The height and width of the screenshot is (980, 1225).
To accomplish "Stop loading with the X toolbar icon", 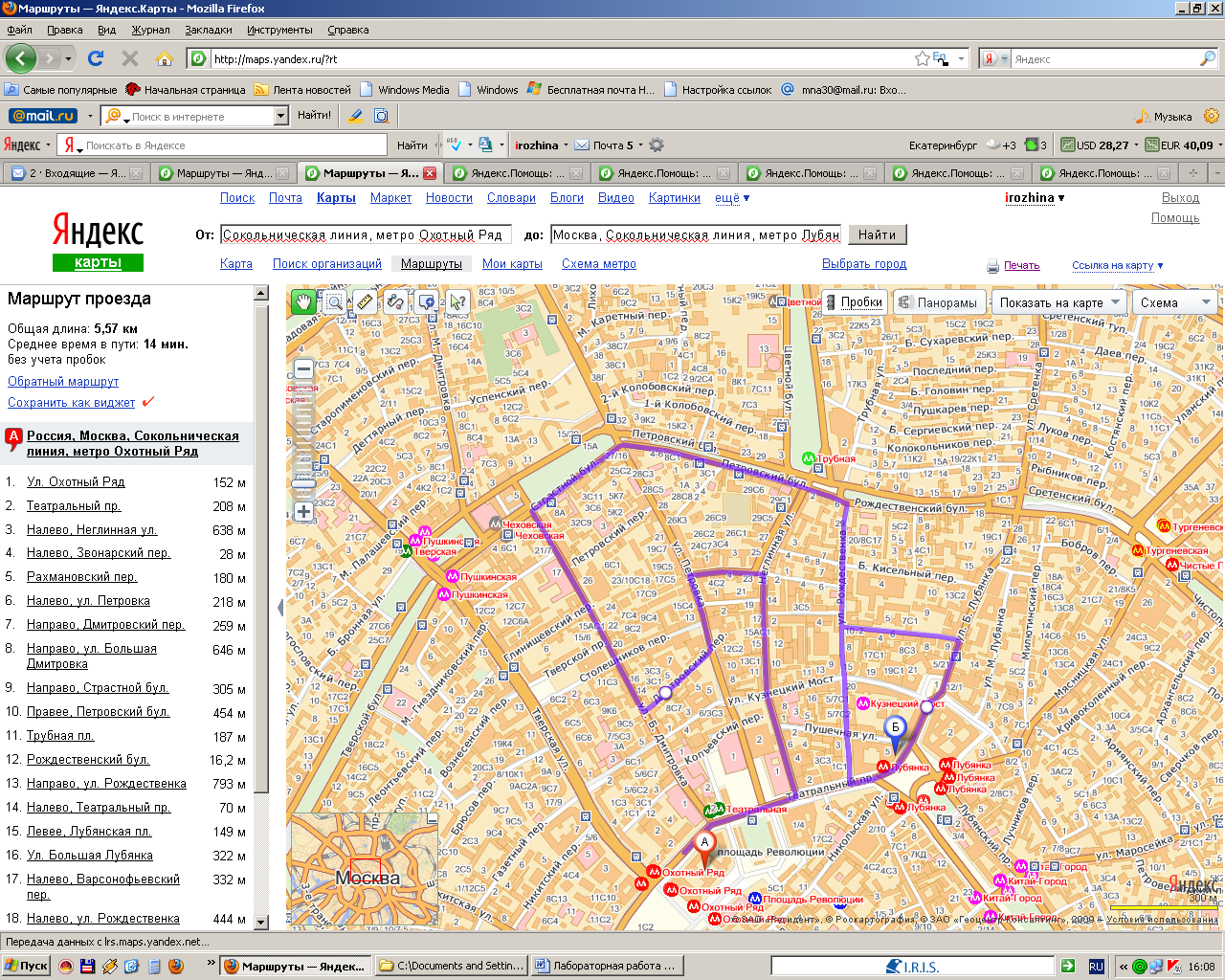I will tap(130, 58).
